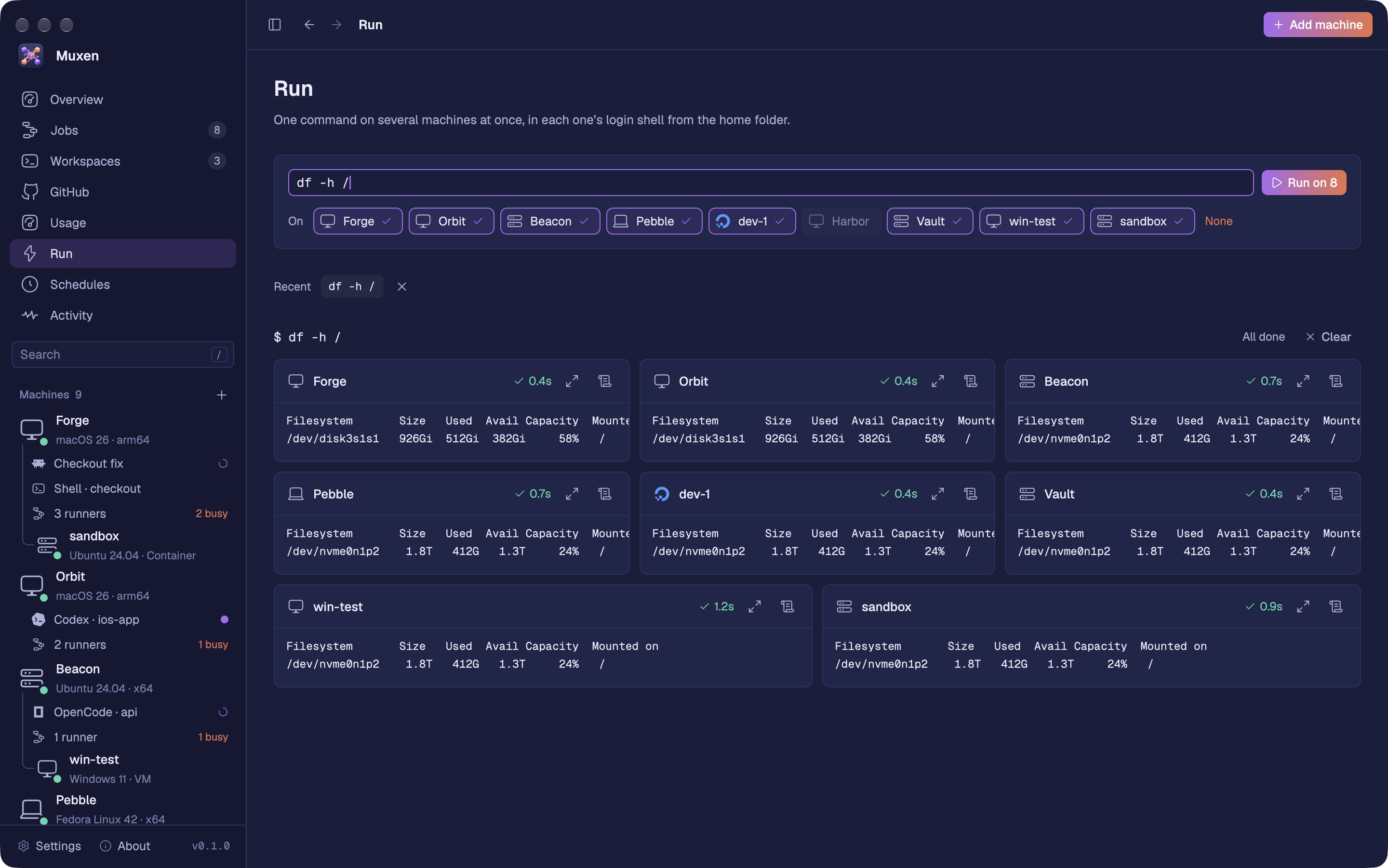Open Checkout fix session under Forge
This screenshot has height=868, width=1388.
tap(130, 463)
